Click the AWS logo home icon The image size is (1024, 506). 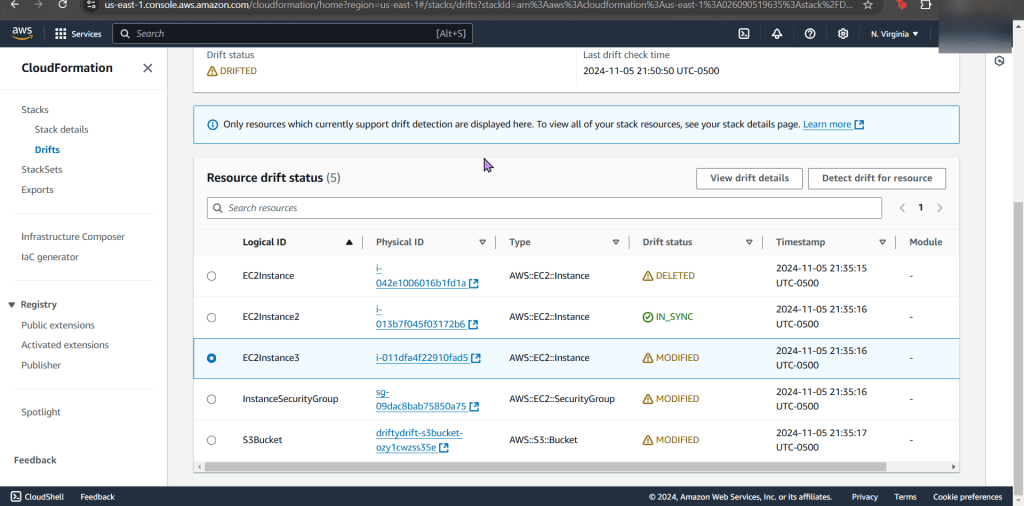click(x=23, y=33)
